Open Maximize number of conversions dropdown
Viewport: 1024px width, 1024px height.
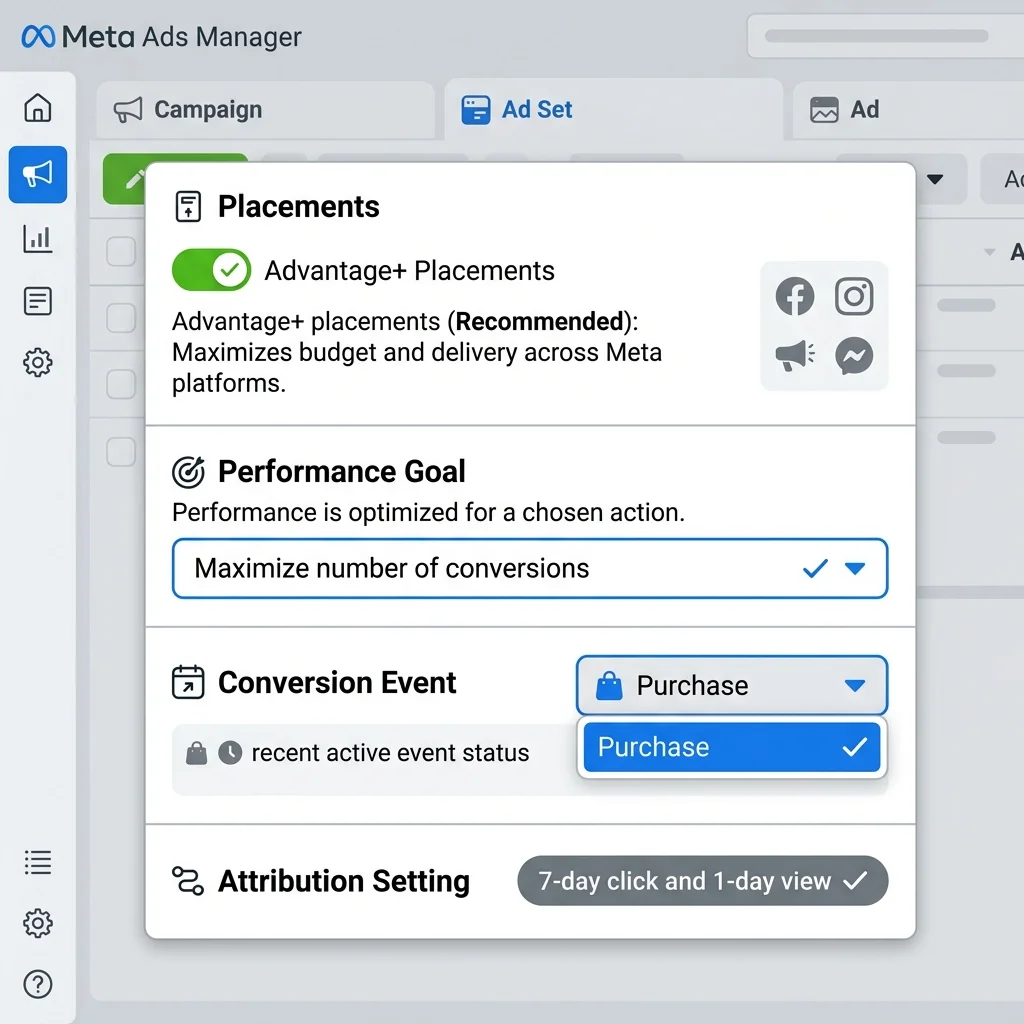tap(530, 568)
